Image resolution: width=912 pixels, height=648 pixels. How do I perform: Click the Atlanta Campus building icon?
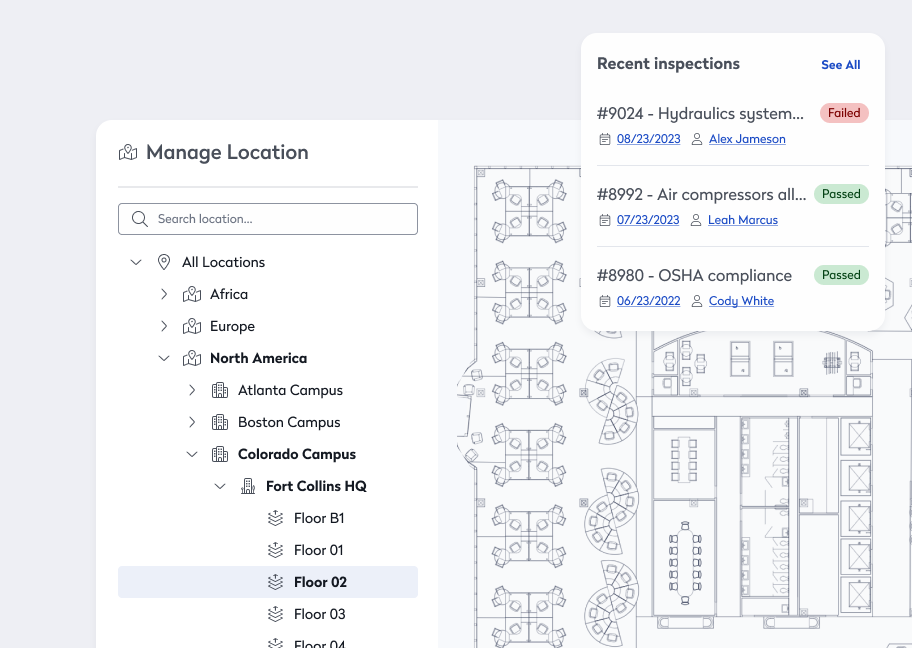(x=220, y=390)
